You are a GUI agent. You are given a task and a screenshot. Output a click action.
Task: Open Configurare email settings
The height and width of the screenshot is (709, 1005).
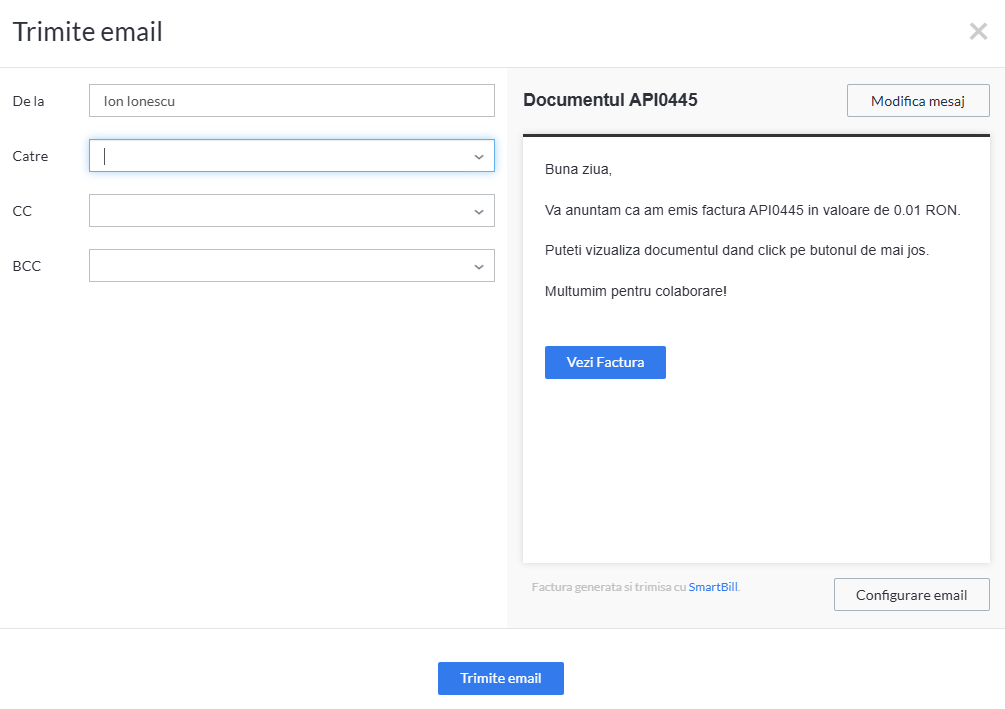click(x=911, y=595)
